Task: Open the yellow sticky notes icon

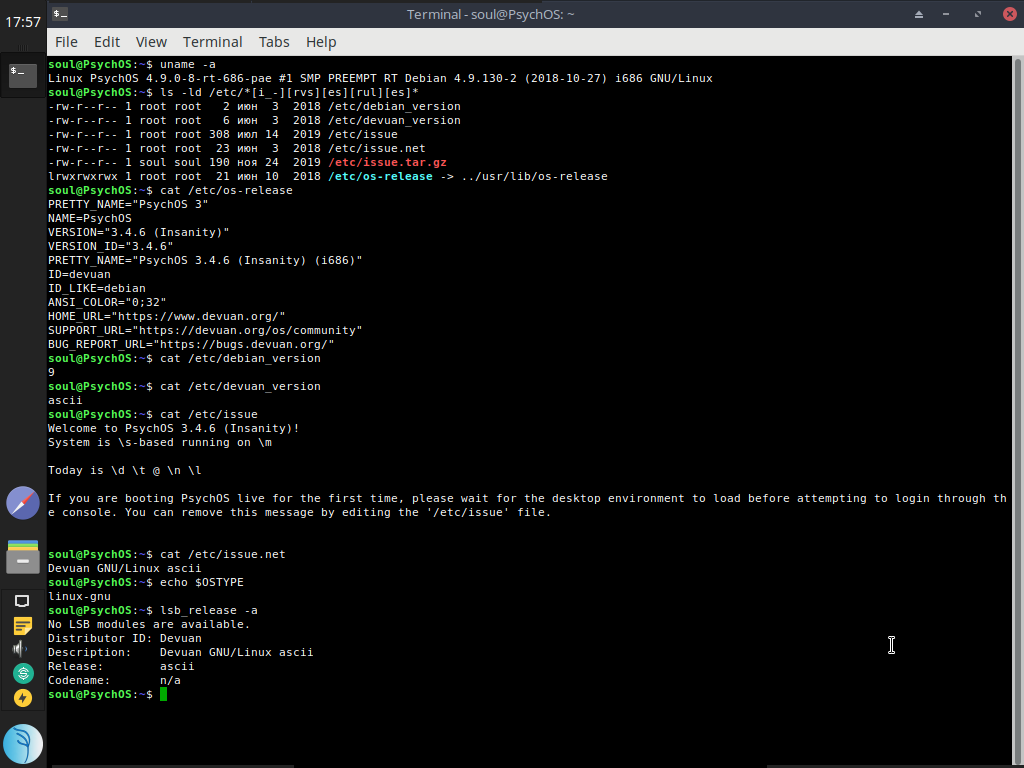Action: [x=22, y=626]
